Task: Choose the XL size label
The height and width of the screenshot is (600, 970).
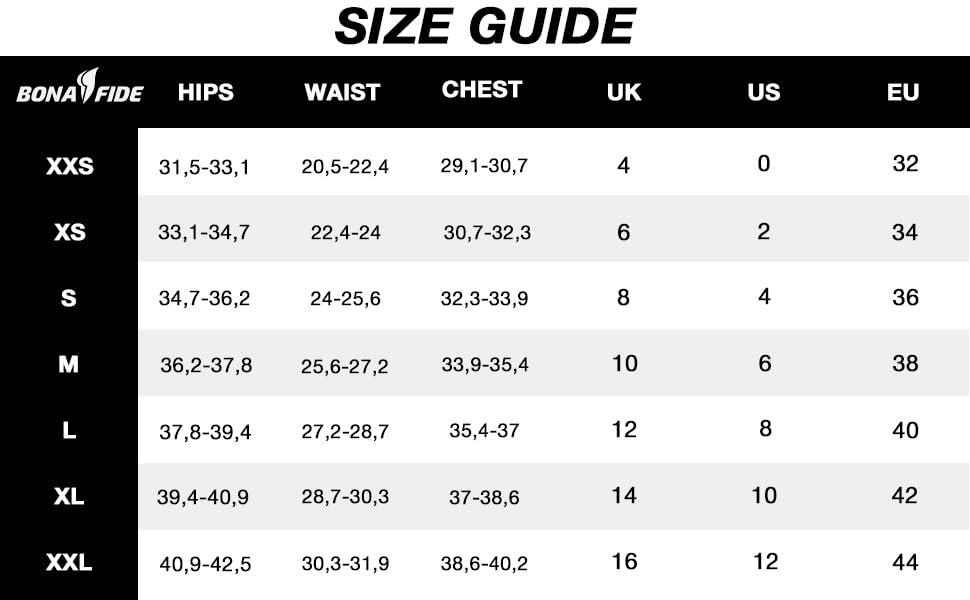Action: 68,497
